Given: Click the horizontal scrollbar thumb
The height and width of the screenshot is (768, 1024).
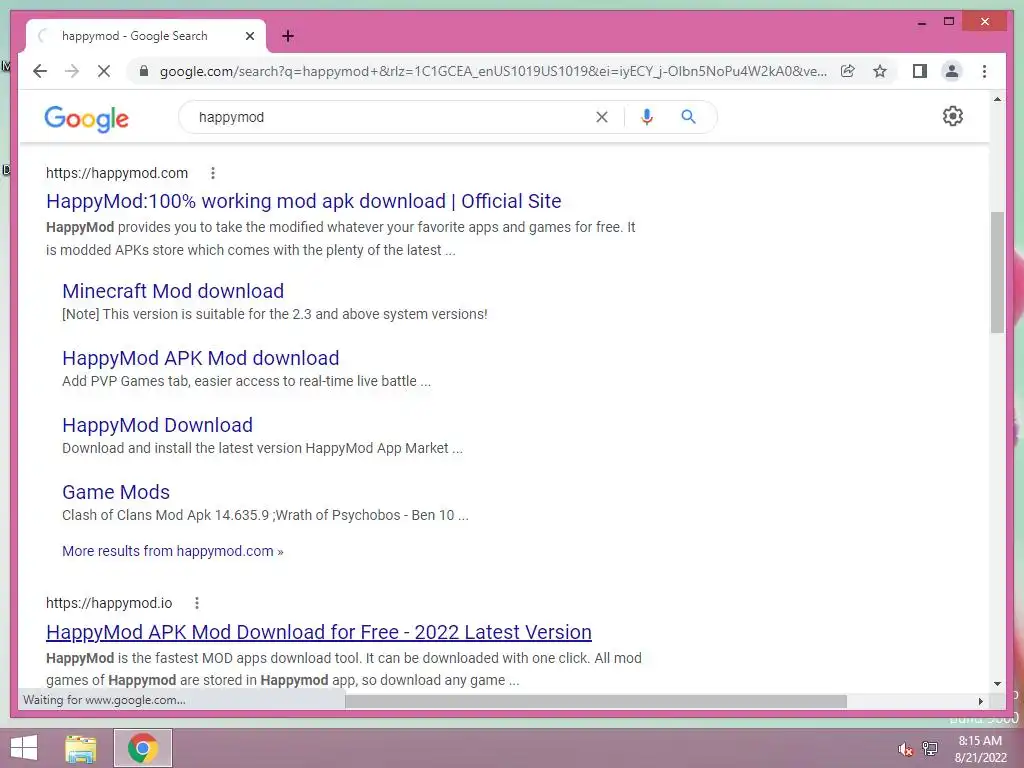Looking at the screenshot, I should [596, 701].
